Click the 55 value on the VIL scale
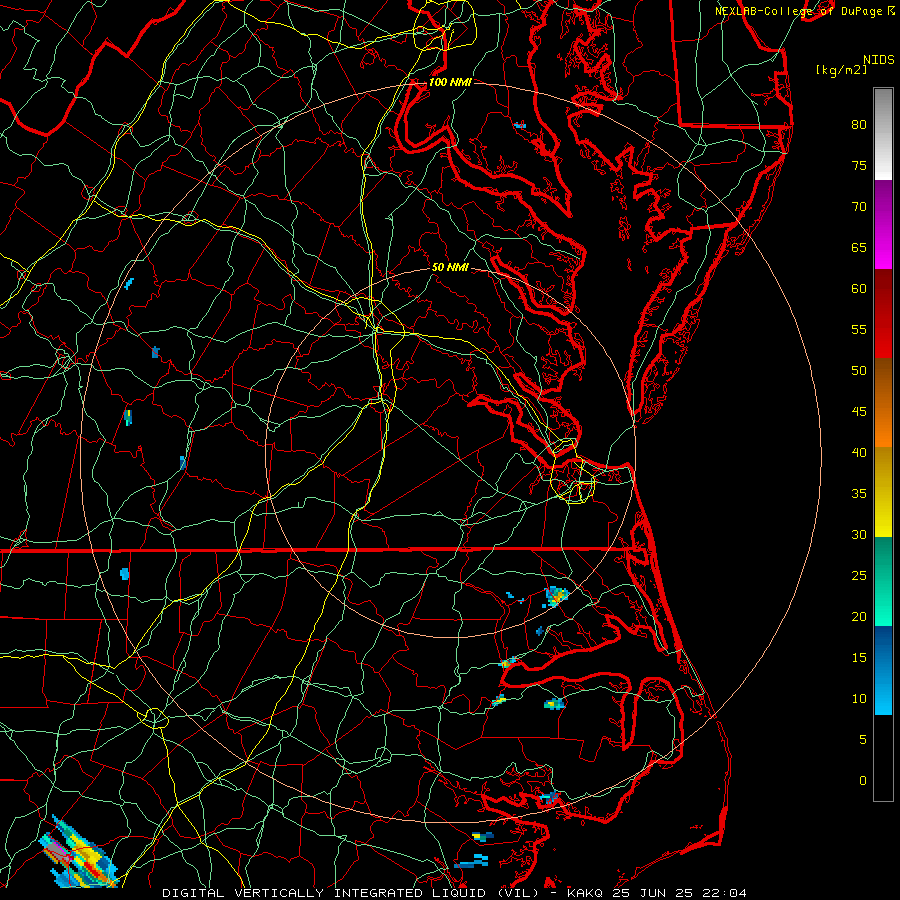 tap(859, 329)
